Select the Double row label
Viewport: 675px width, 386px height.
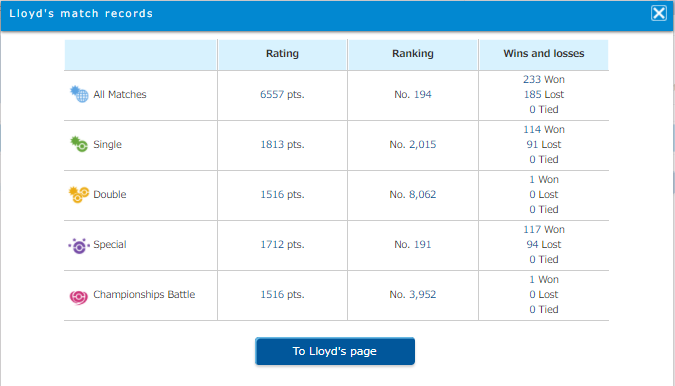pos(110,195)
